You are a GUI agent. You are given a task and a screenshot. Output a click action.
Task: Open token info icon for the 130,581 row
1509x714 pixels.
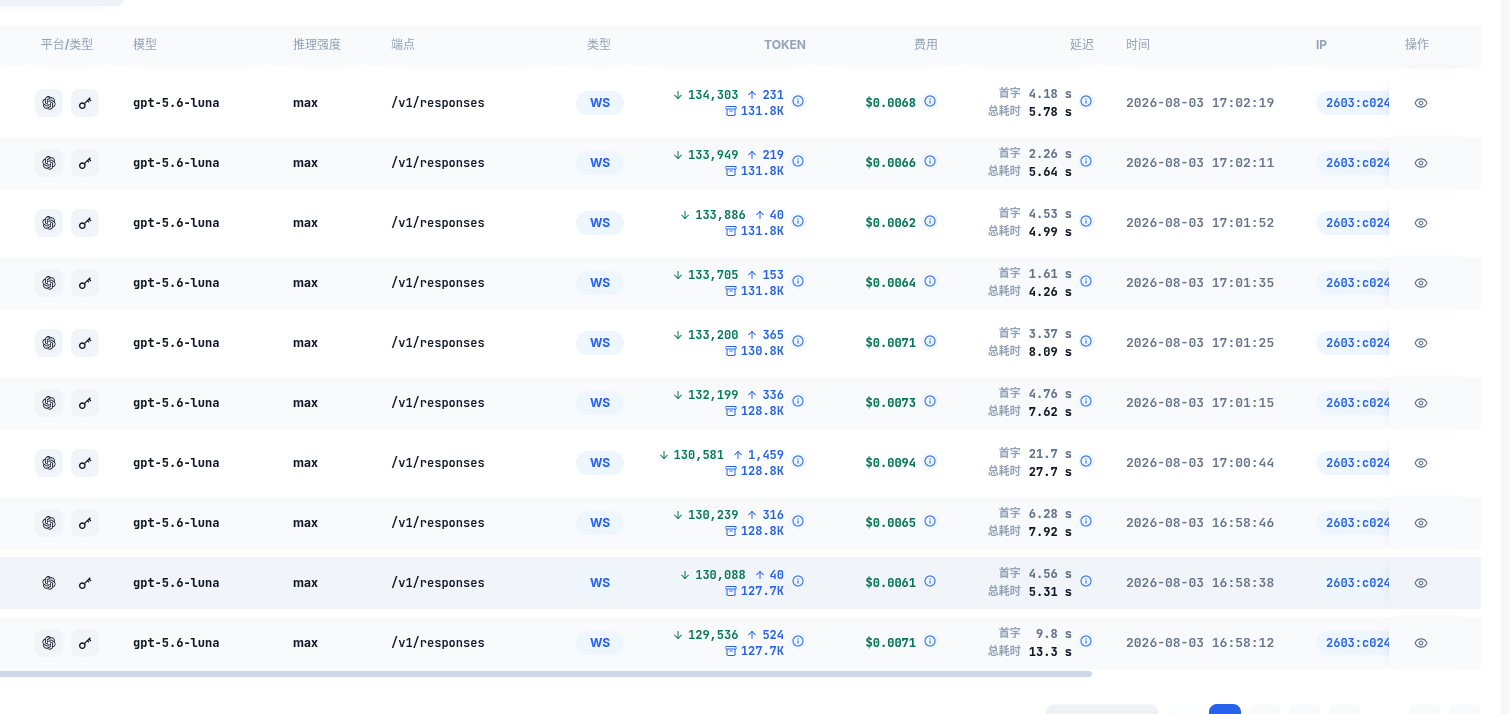point(798,461)
